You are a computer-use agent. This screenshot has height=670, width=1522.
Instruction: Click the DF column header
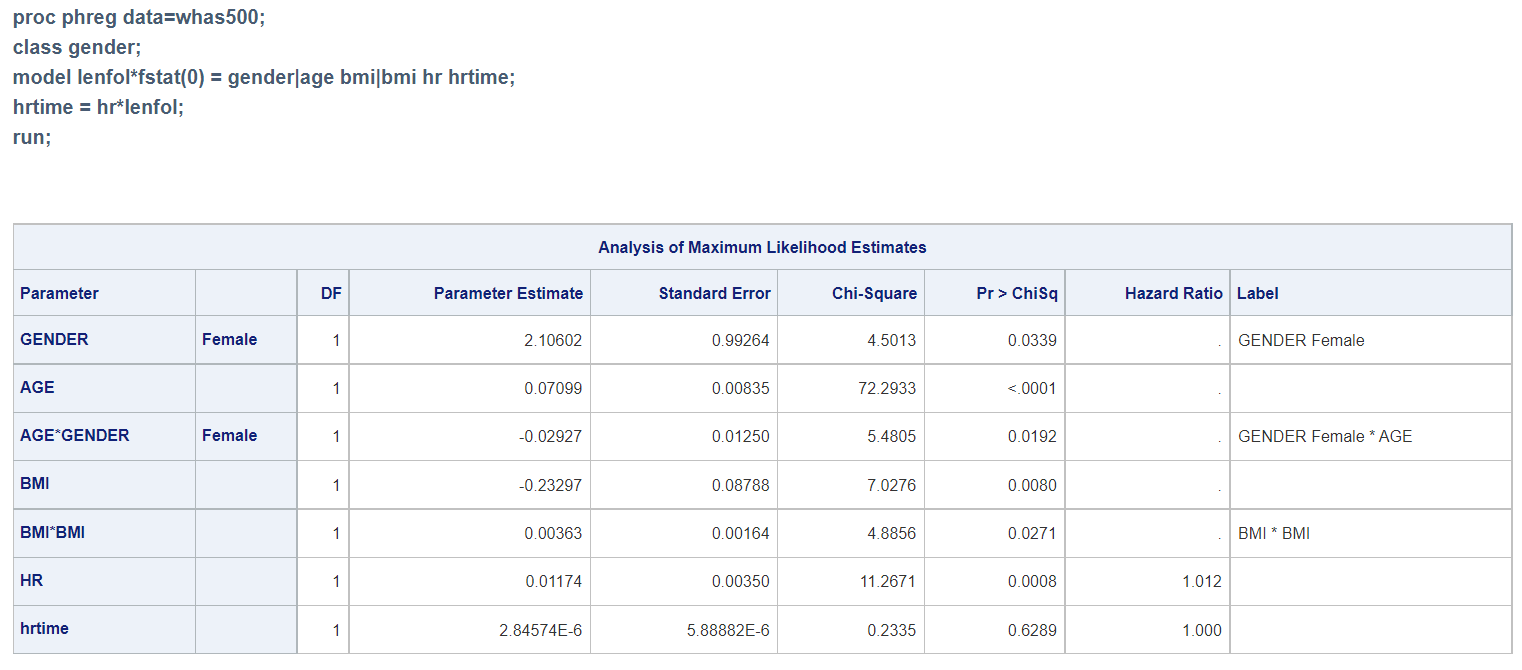[330, 293]
